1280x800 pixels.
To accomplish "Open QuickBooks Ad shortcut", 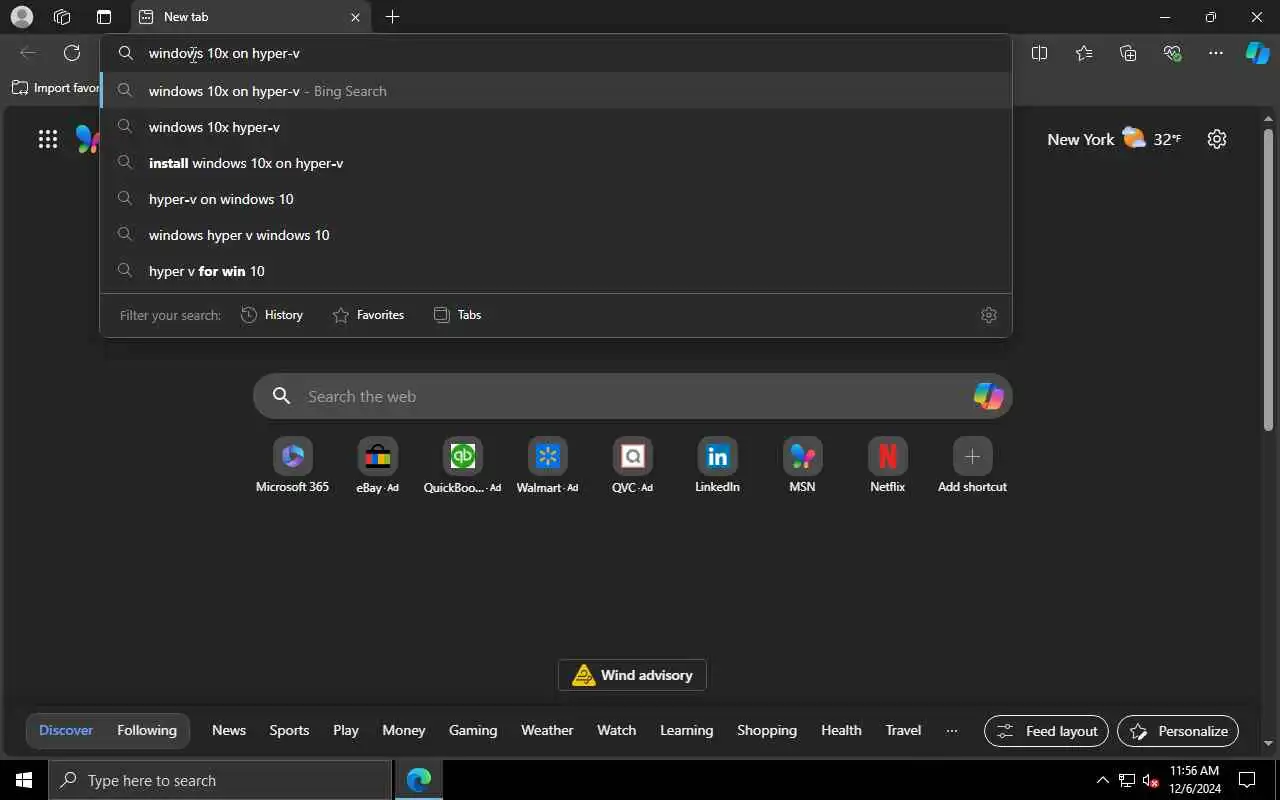I will pyautogui.click(x=462, y=466).
